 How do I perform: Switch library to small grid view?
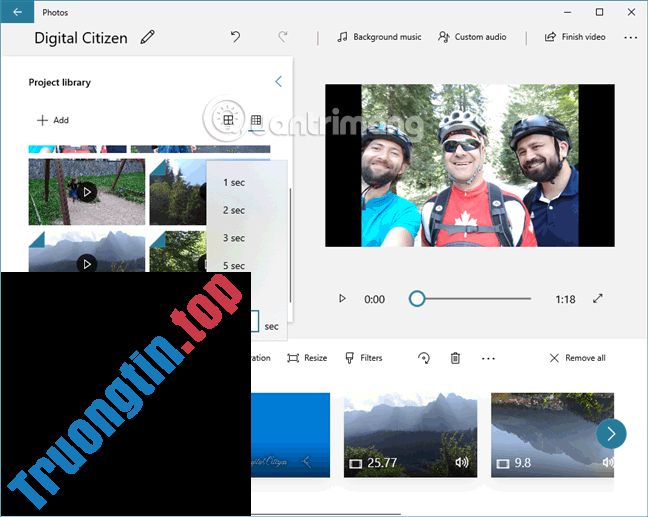[x=256, y=120]
